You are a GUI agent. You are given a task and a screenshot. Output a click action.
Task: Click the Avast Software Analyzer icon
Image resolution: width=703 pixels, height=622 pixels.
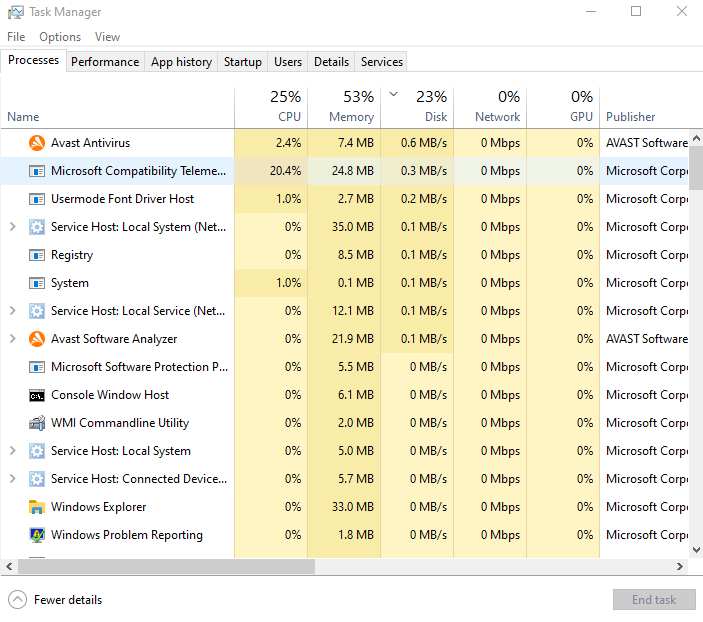click(37, 339)
